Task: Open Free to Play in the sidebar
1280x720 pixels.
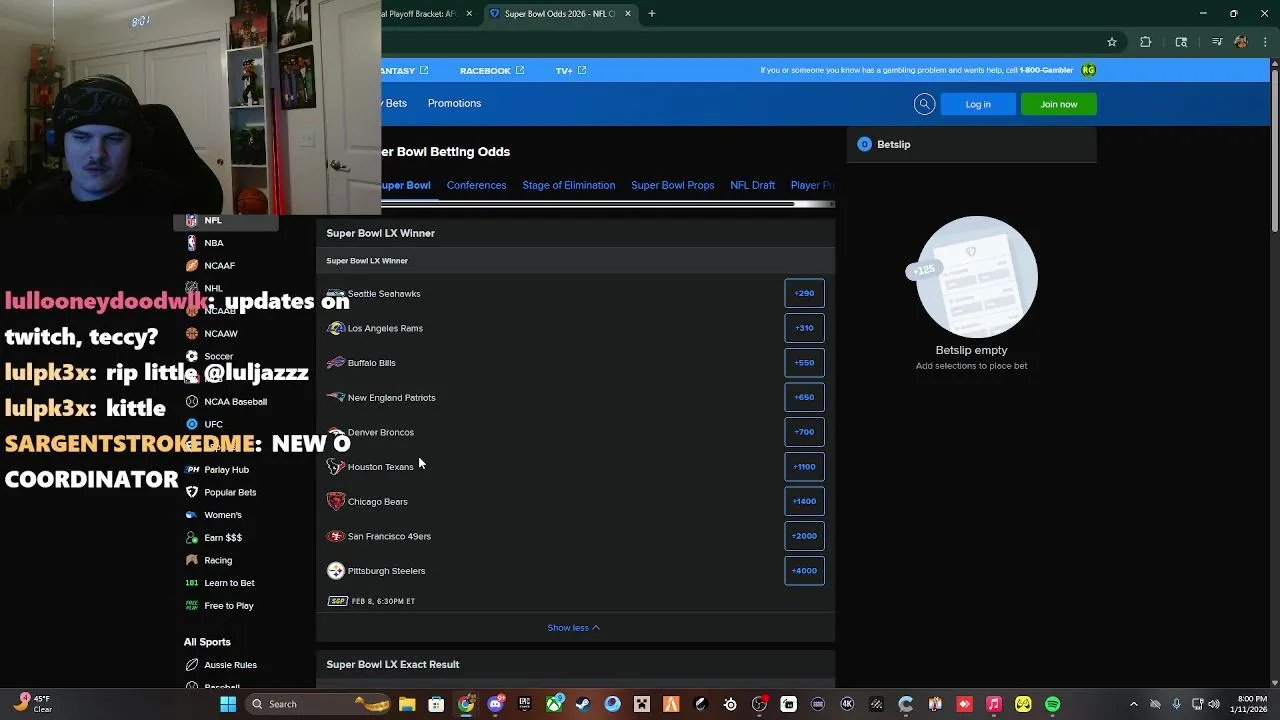Action: [228, 605]
